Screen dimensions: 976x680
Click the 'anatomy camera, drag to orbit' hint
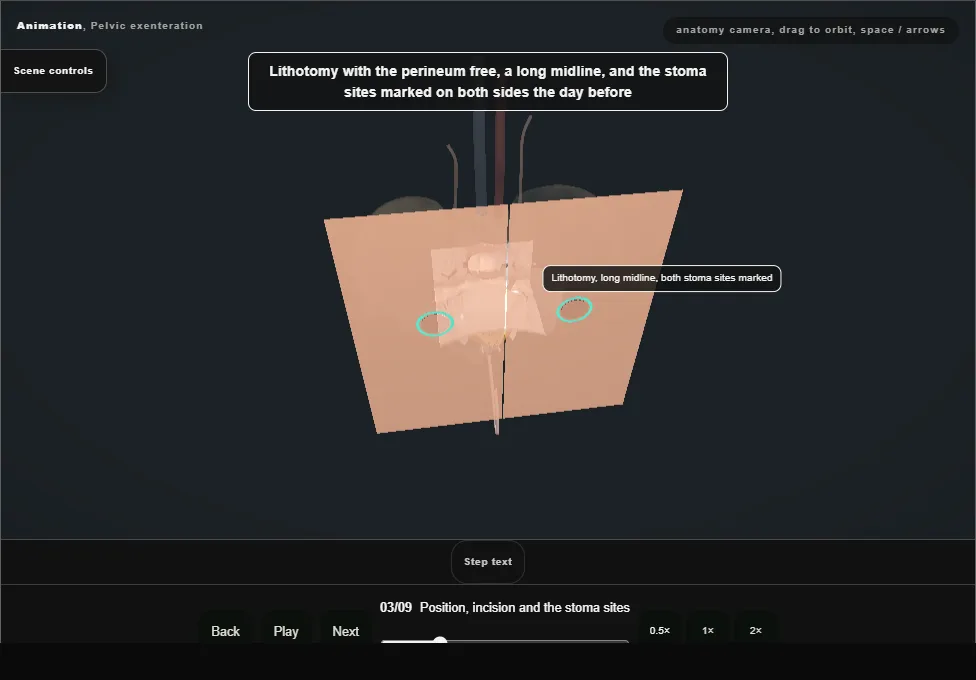click(810, 30)
